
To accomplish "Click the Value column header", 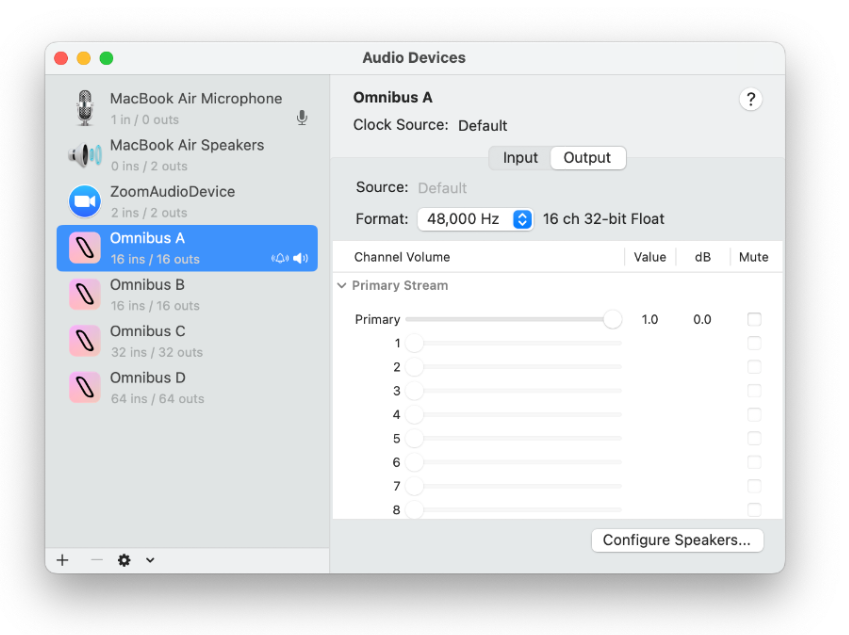I will pos(650,257).
